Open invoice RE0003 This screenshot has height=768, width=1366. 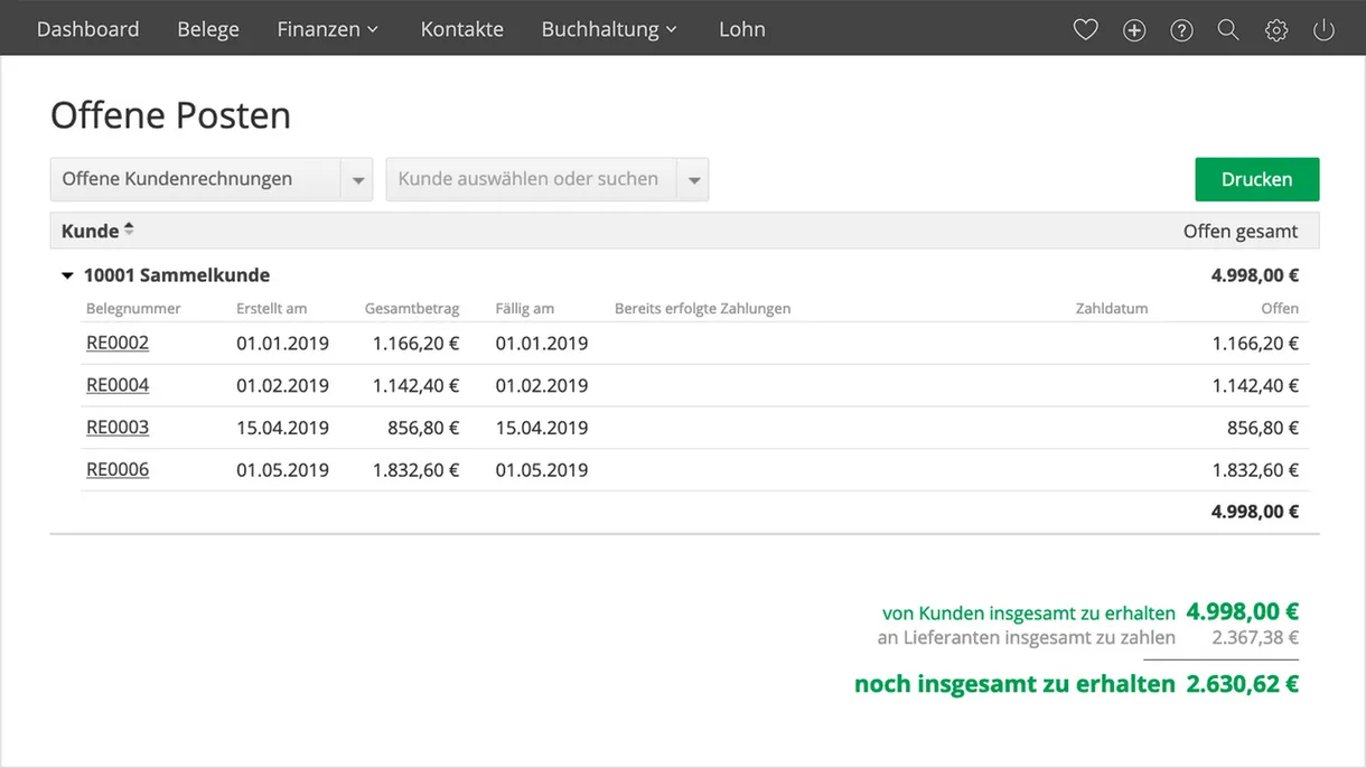click(118, 427)
